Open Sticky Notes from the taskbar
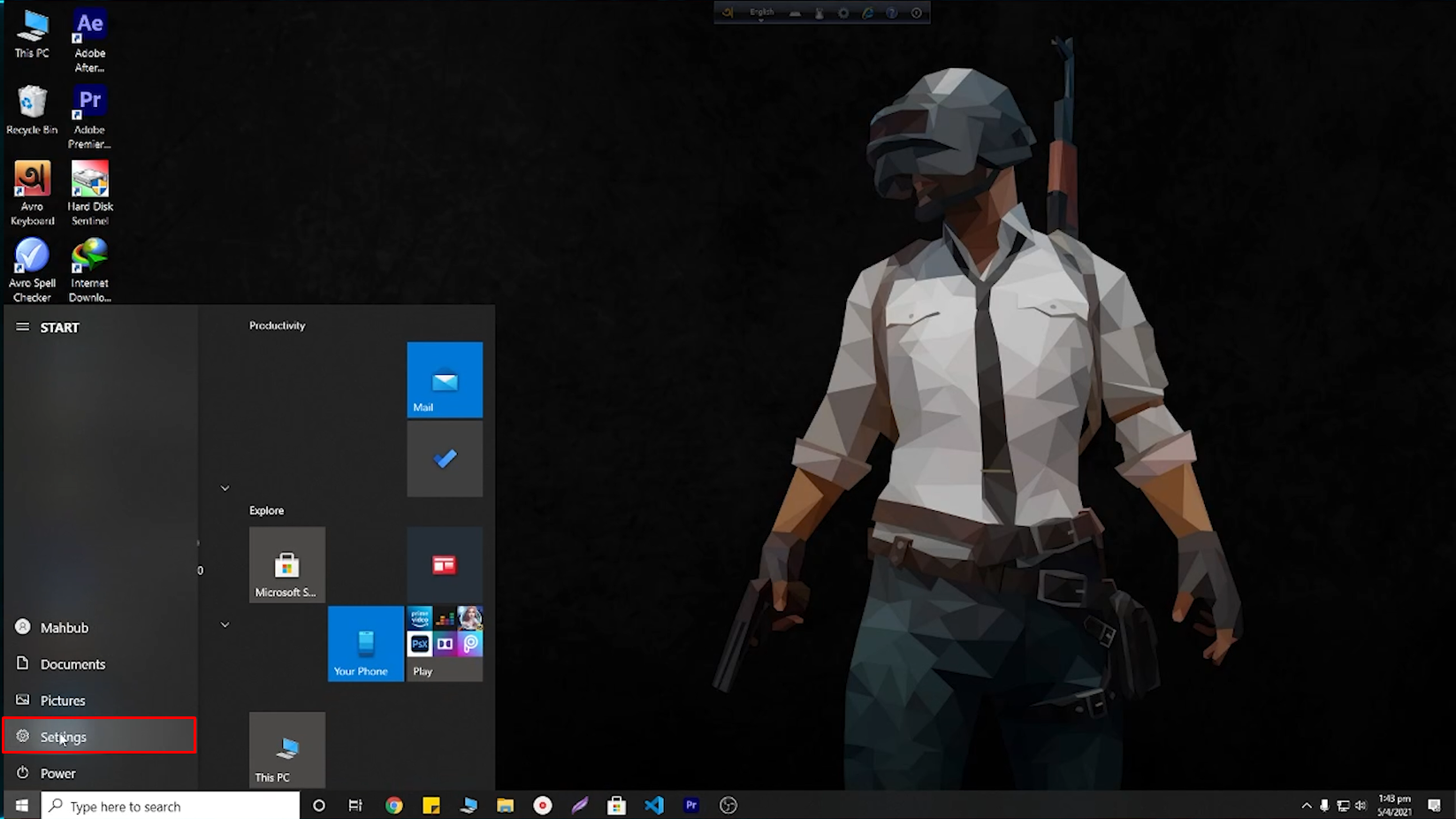1456x819 pixels. coord(431,805)
